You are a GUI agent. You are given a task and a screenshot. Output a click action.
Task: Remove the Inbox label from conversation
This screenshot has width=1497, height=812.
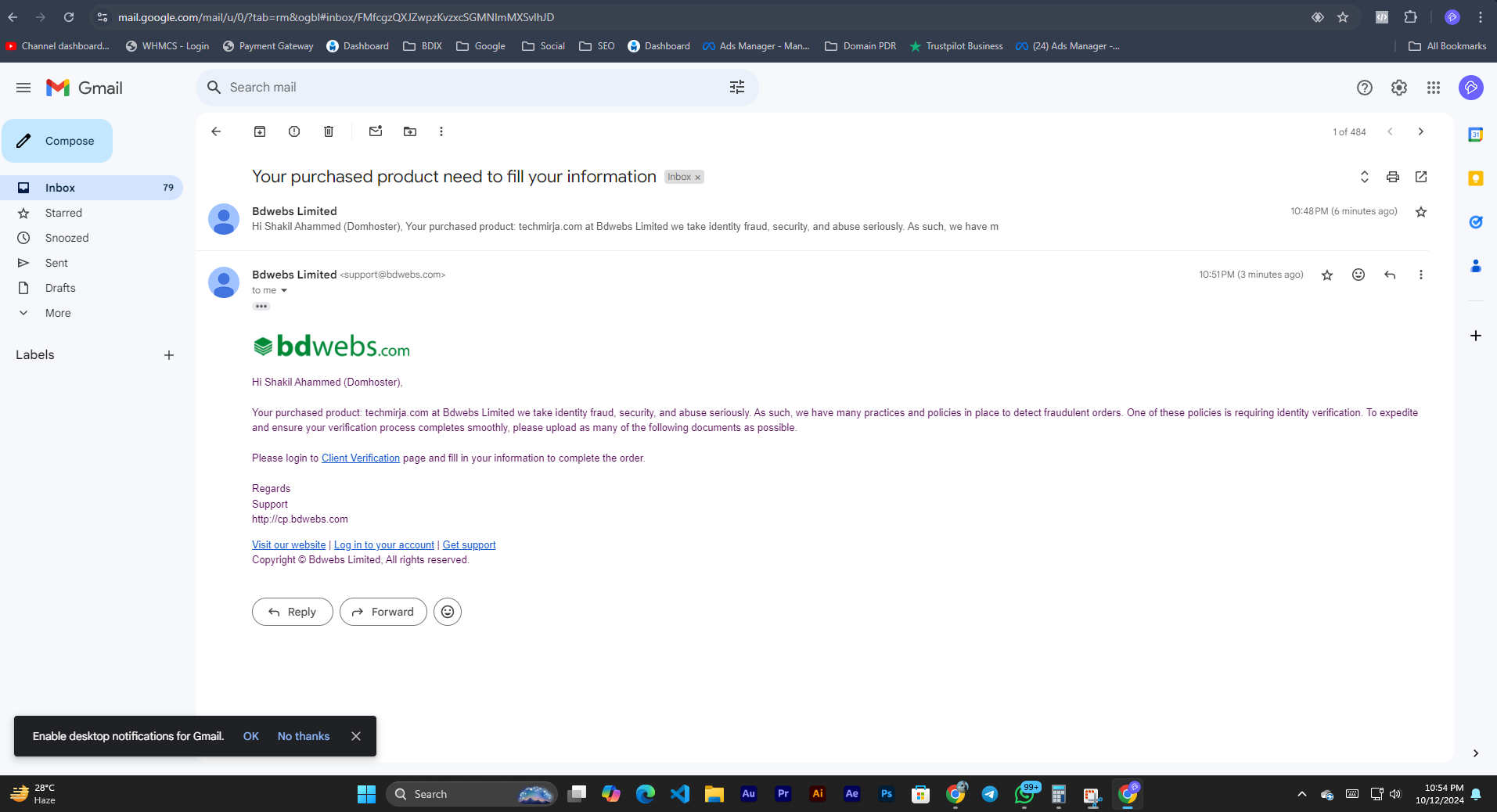[x=698, y=178]
